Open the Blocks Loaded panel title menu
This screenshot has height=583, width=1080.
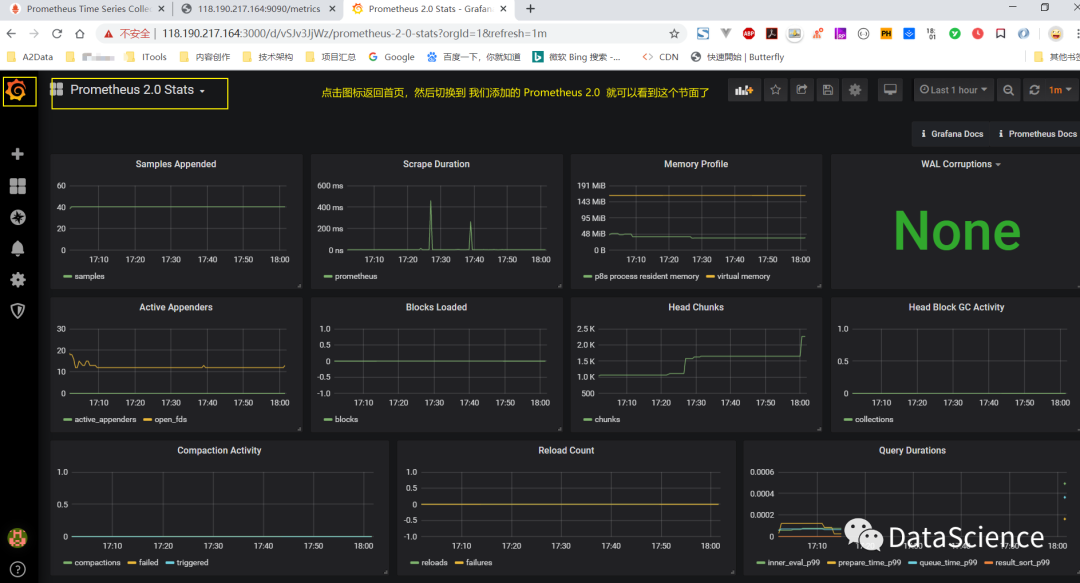[436, 307]
